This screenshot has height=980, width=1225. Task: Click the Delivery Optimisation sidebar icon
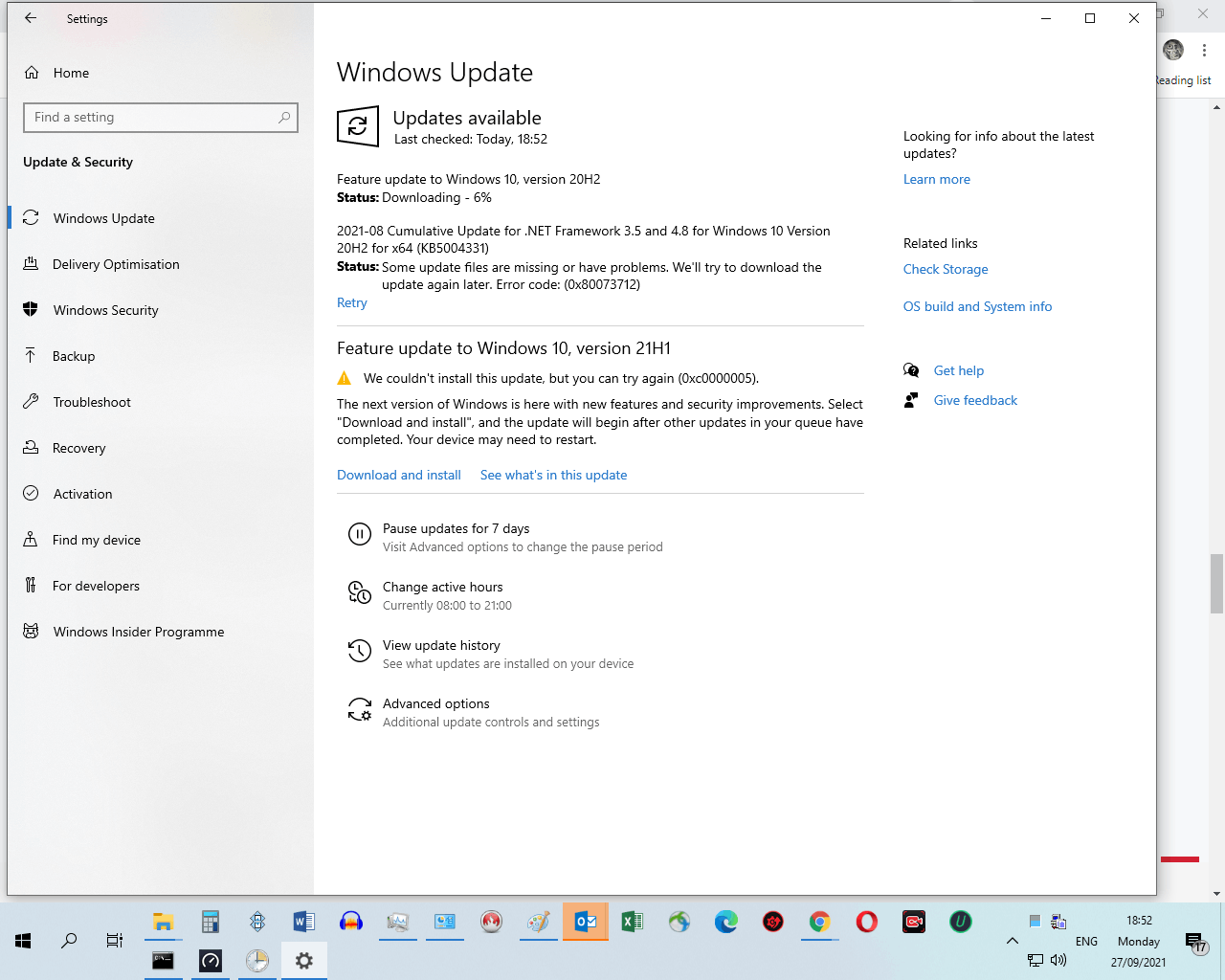(x=31, y=264)
